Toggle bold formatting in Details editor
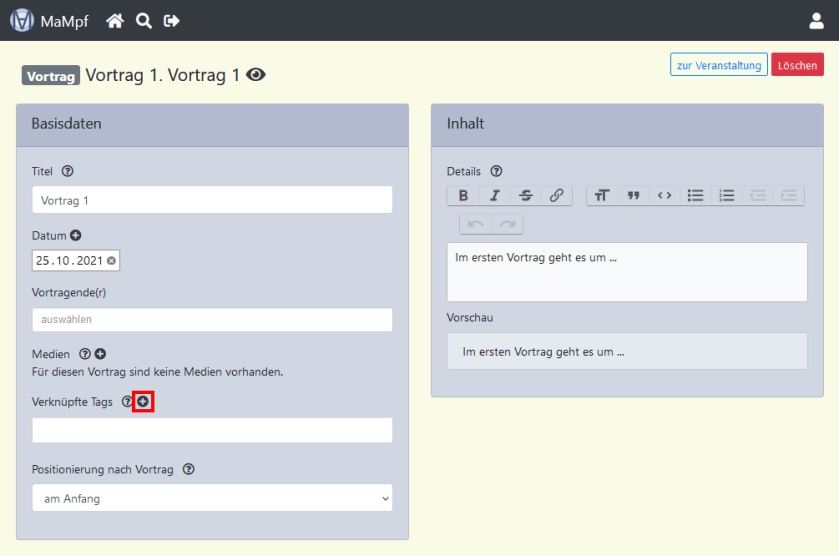 pos(463,196)
